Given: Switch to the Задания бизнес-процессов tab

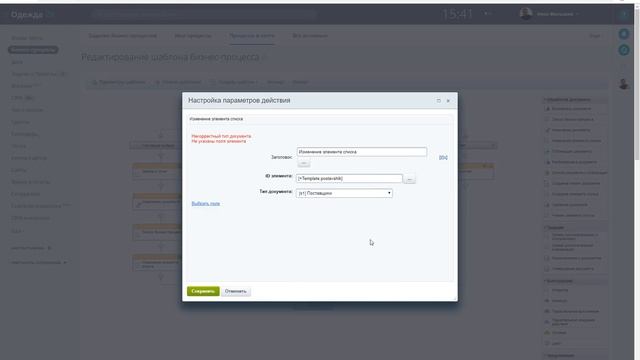Looking at the screenshot, I should (x=122, y=36).
